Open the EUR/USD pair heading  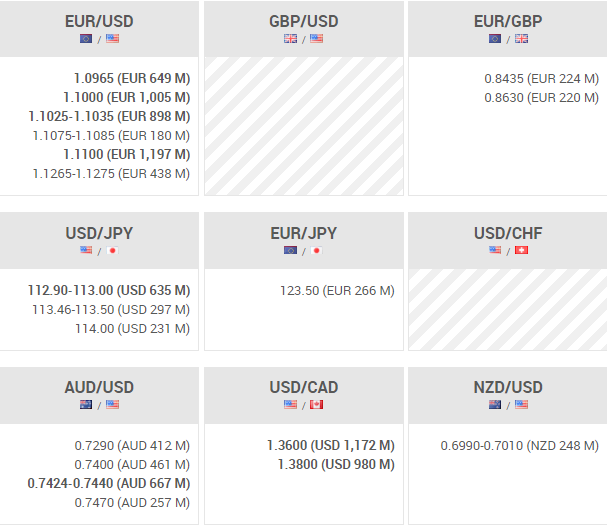point(99,21)
